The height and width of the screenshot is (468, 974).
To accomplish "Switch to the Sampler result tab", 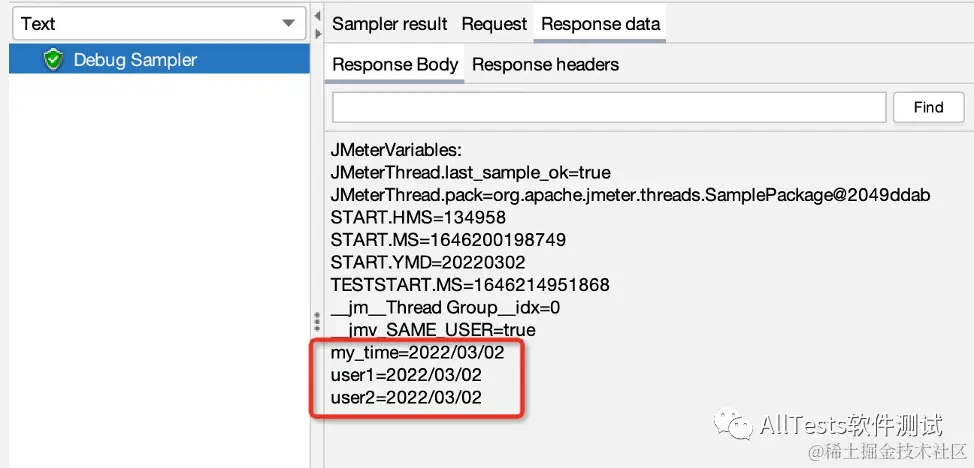I will coord(389,24).
